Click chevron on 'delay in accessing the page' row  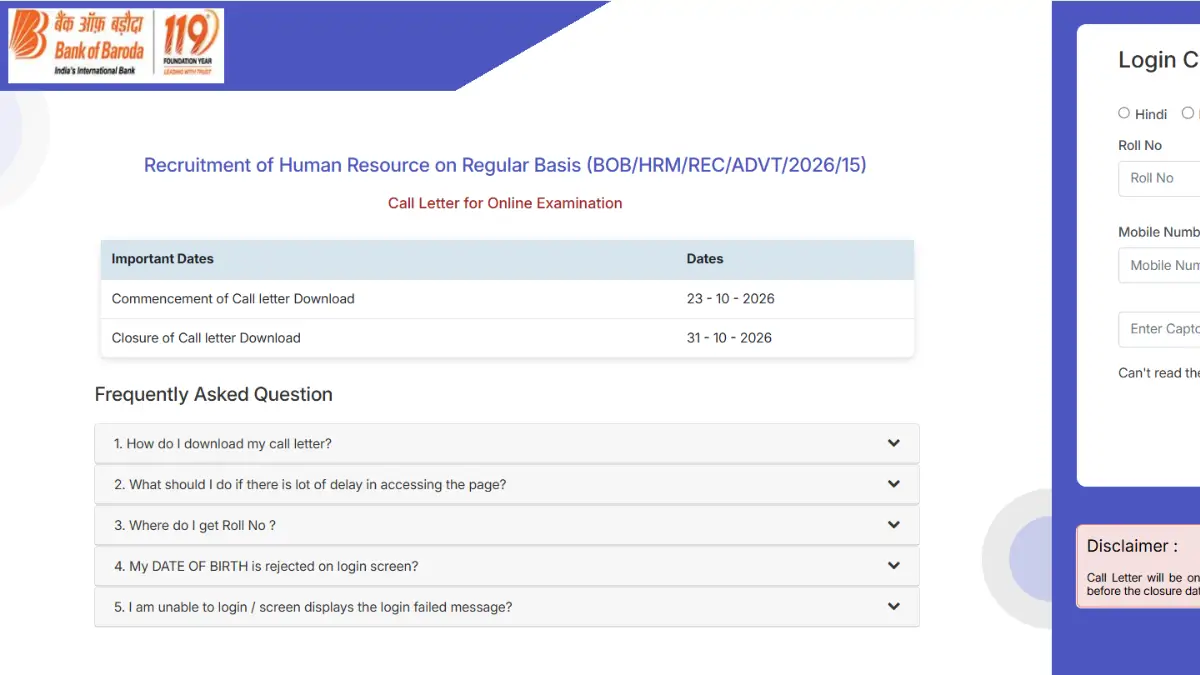pyautogui.click(x=894, y=484)
